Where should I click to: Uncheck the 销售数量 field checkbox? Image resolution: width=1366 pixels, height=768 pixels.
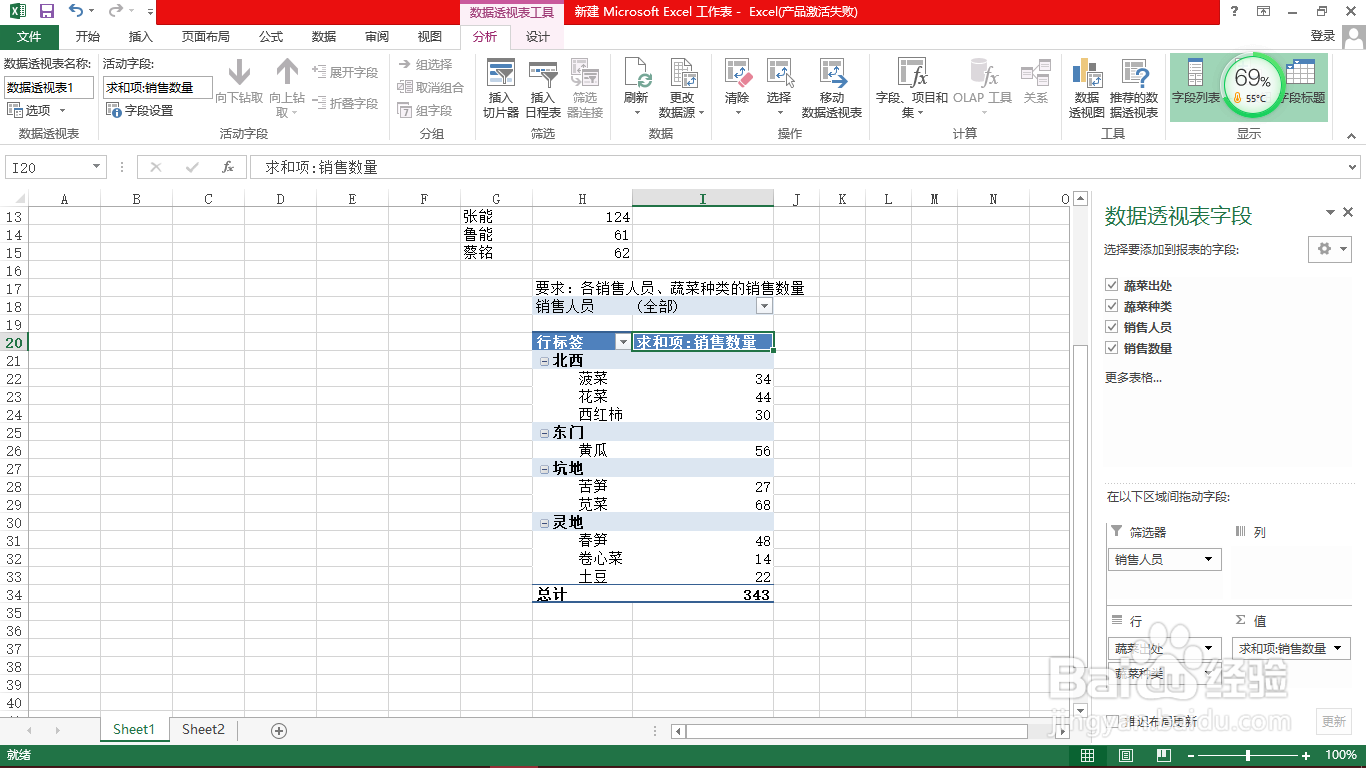point(1112,346)
